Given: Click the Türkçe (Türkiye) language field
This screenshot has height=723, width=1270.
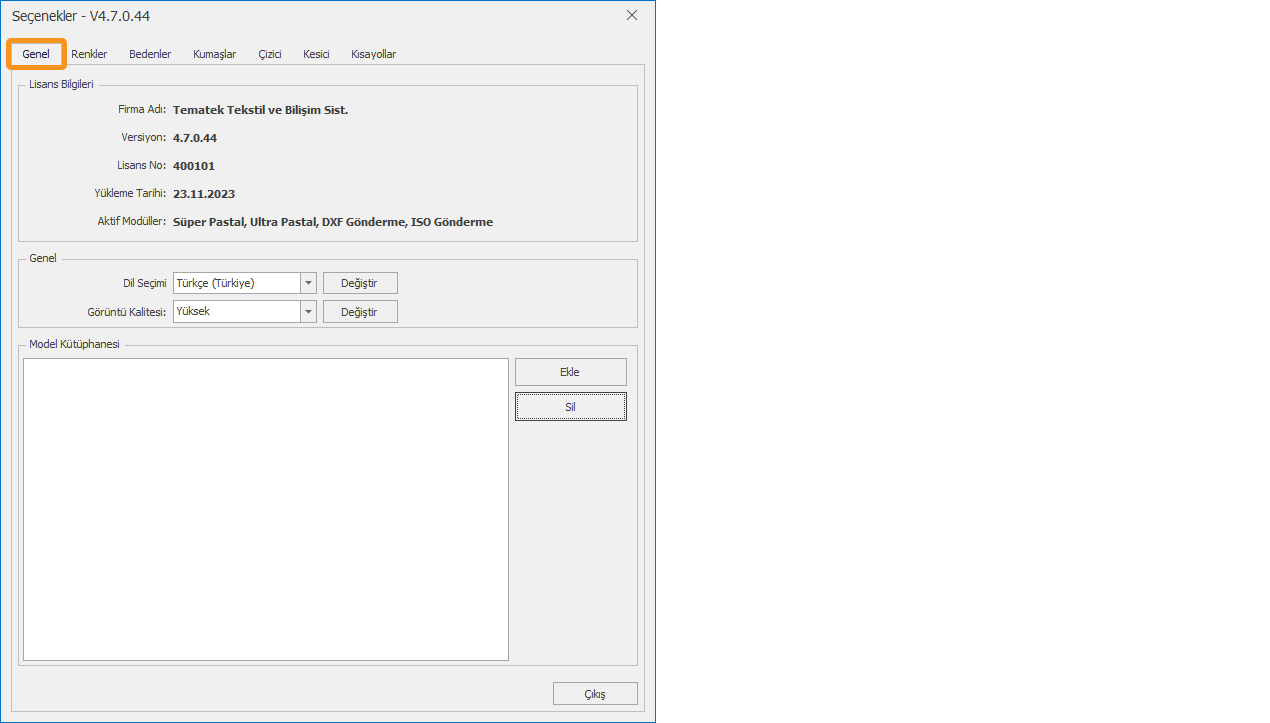Looking at the screenshot, I should pyautogui.click(x=236, y=283).
